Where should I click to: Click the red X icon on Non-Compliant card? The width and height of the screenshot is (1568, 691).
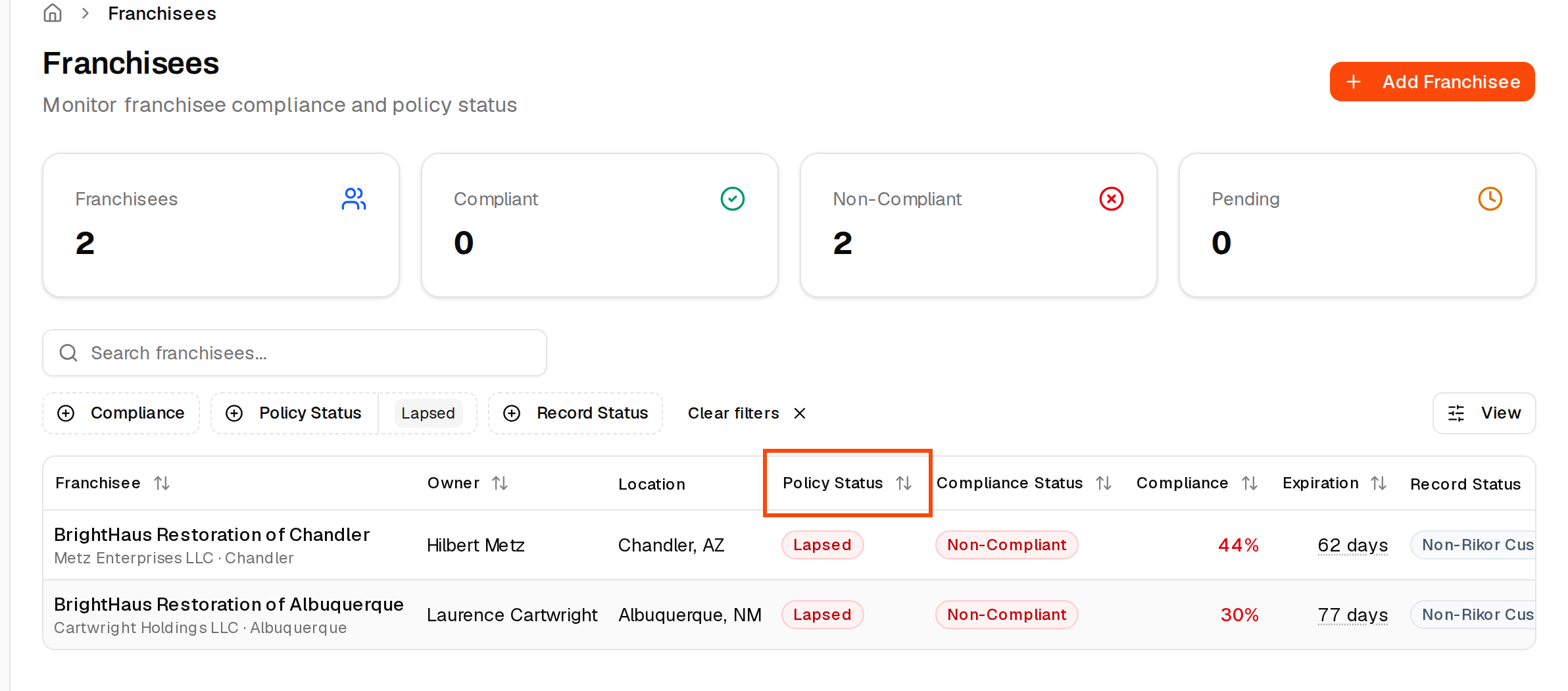click(x=1112, y=199)
